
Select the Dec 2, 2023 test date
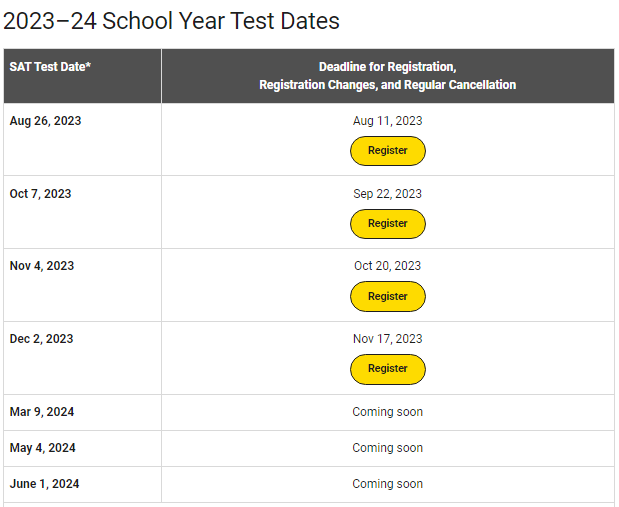click(x=41, y=339)
